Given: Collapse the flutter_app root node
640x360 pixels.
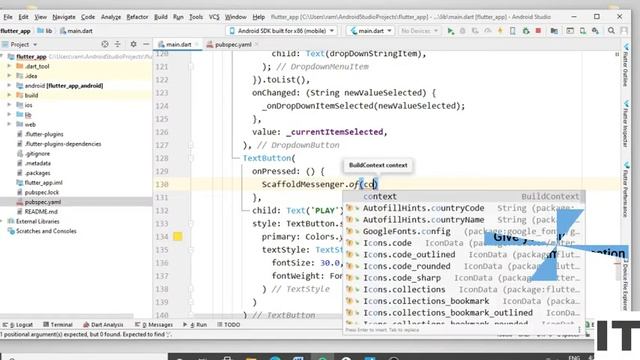Looking at the screenshot, I should point(2,56).
